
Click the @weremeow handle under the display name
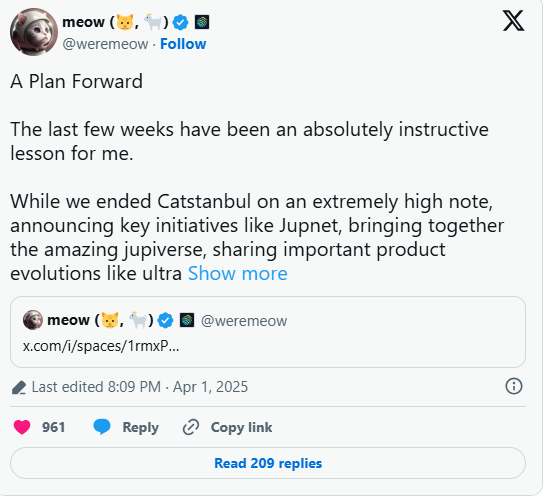tap(105, 44)
